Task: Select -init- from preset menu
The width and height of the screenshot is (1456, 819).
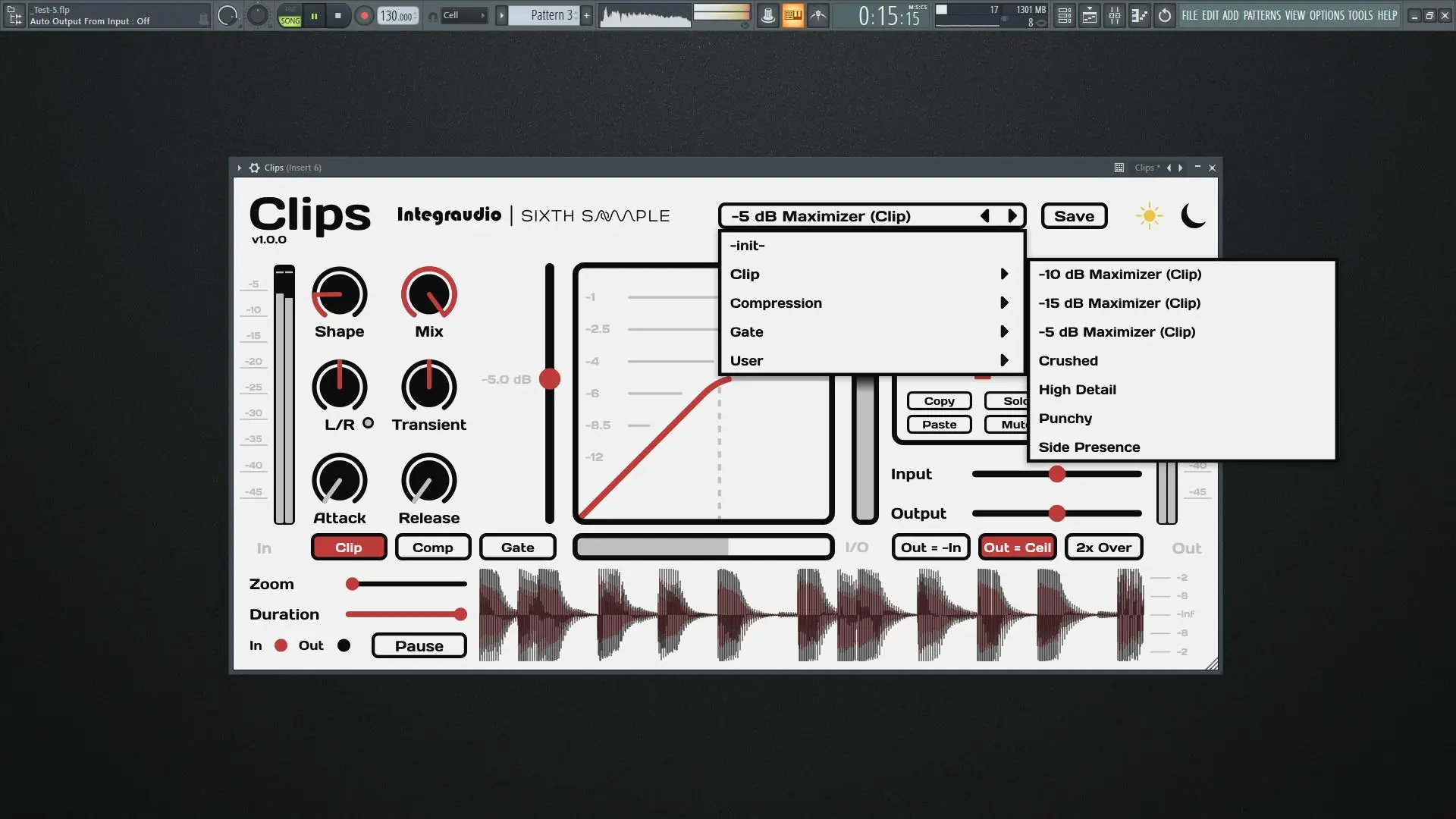Action: pos(748,246)
